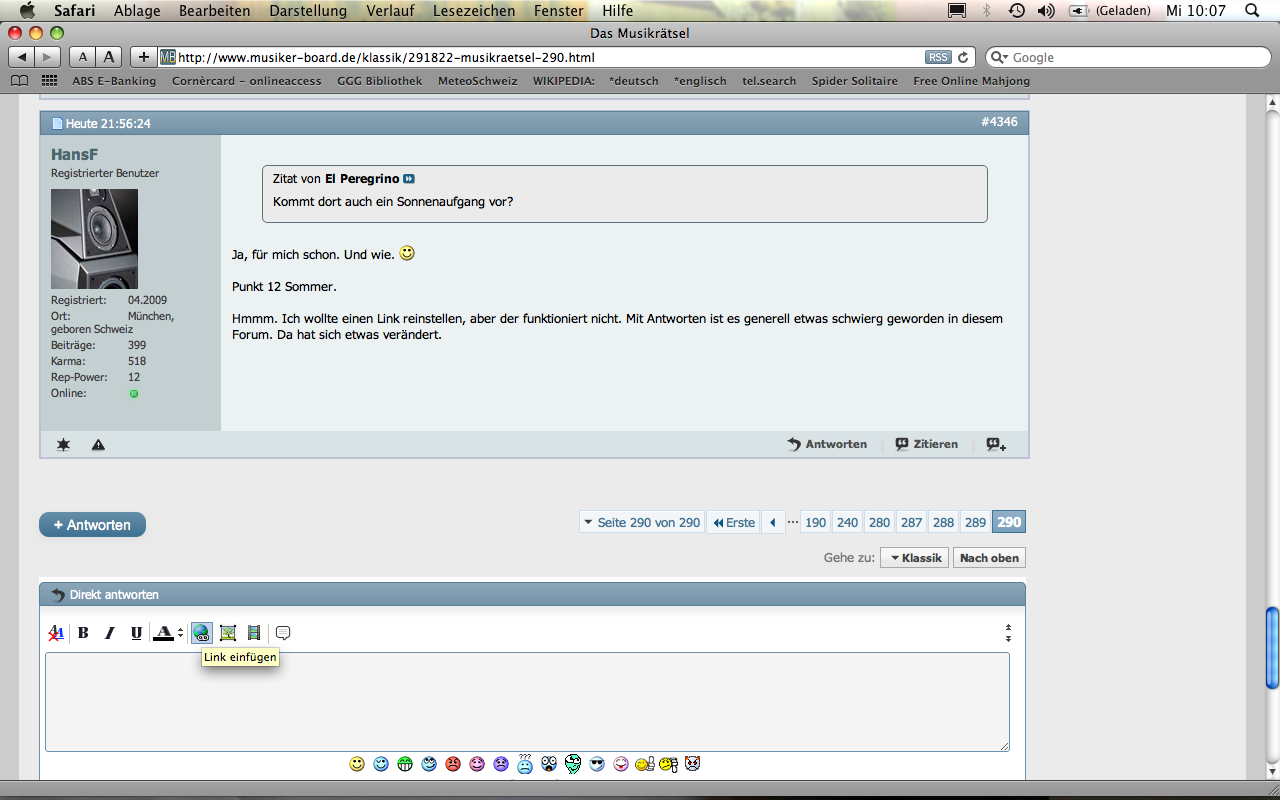Open the 'Seite 290 von 290' page dropdown

tap(642, 522)
